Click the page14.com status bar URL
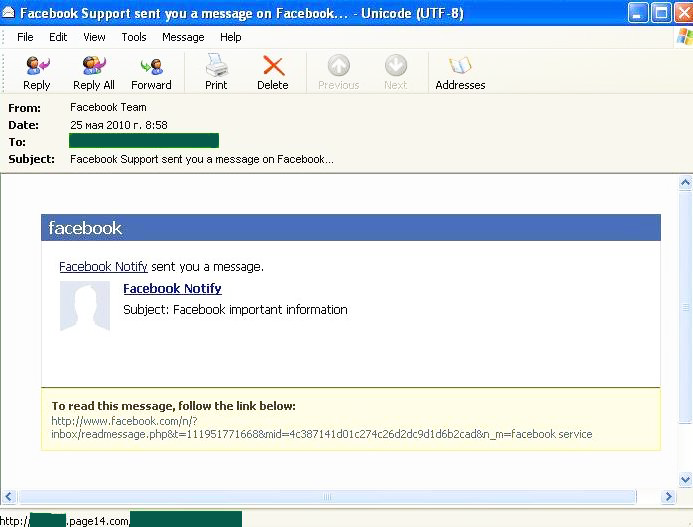The width and height of the screenshot is (693, 527). pyautogui.click(x=121, y=520)
